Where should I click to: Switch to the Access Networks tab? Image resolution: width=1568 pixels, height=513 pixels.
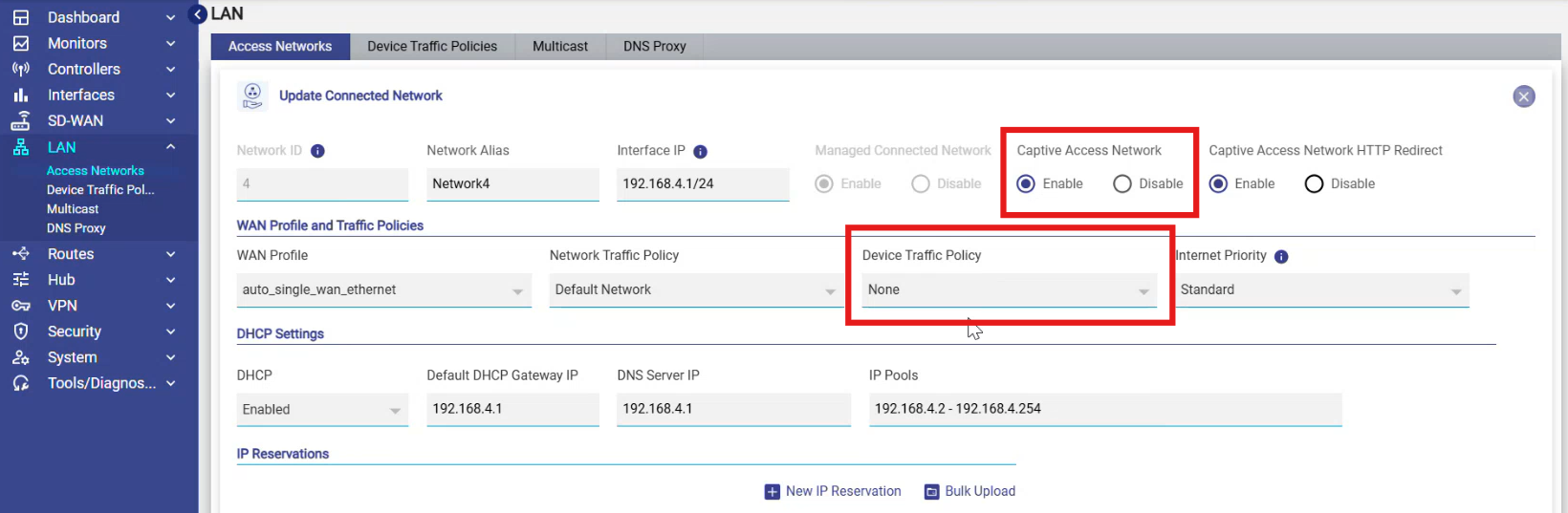[x=280, y=46]
